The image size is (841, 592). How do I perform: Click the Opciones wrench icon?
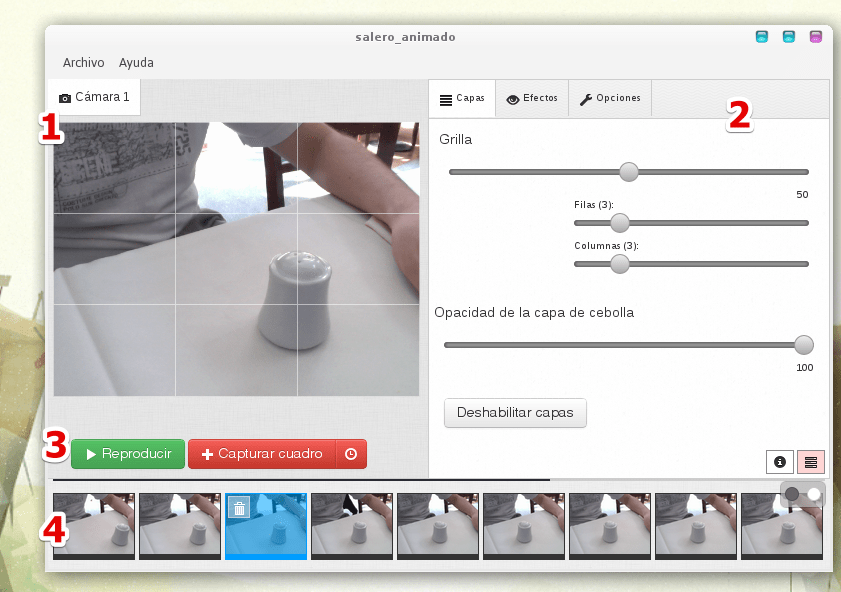tap(586, 99)
